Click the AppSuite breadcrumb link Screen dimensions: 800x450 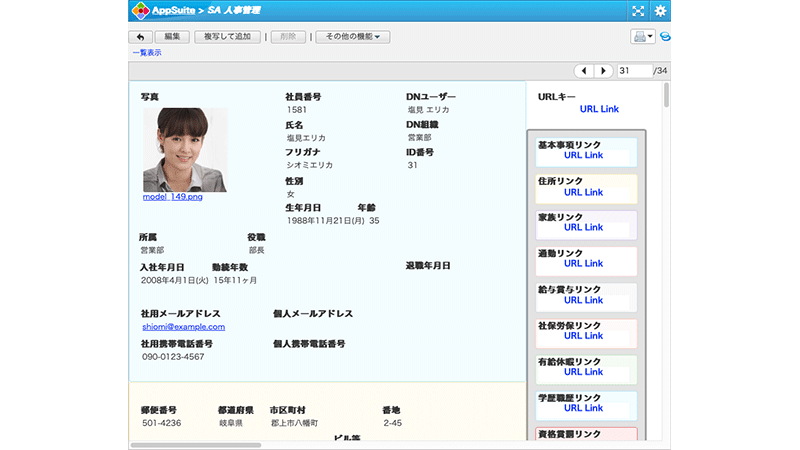click(174, 11)
